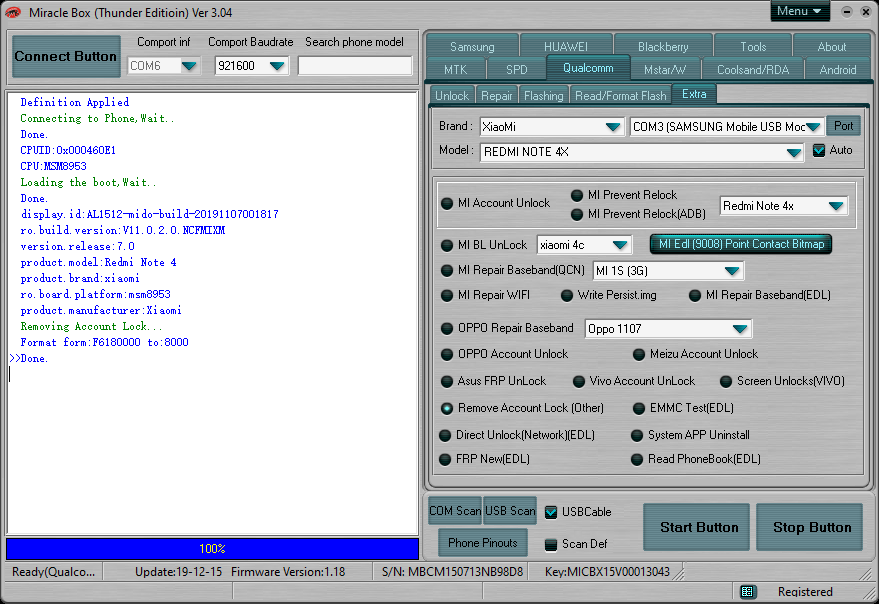Select Read PhoneBook(EDL) option

(637, 459)
